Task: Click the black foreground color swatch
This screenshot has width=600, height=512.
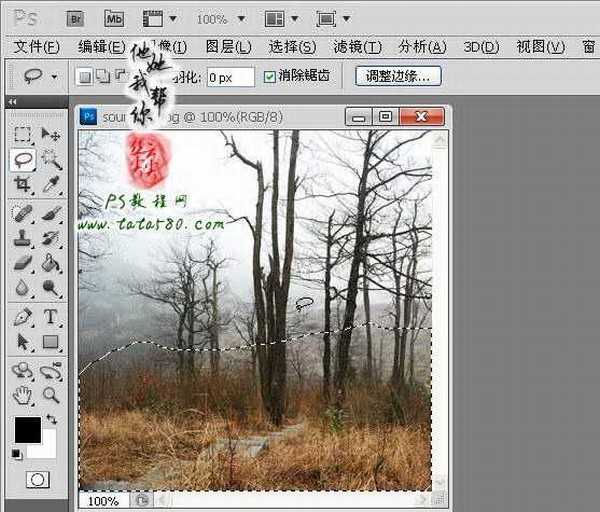Action: pyautogui.click(x=27, y=429)
